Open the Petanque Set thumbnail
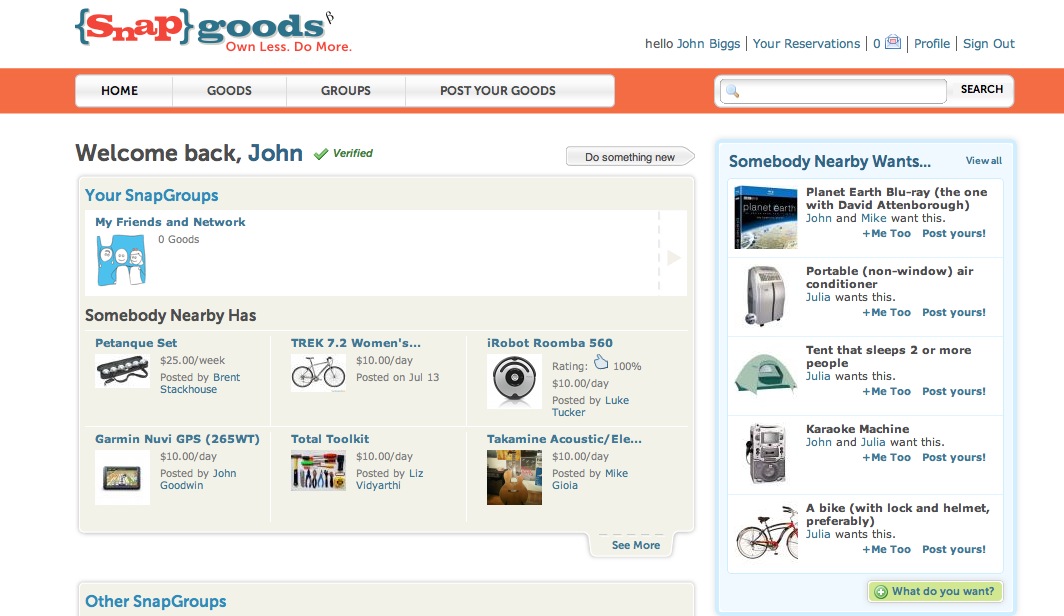Screen dimensions: 1064x616 click(122, 371)
